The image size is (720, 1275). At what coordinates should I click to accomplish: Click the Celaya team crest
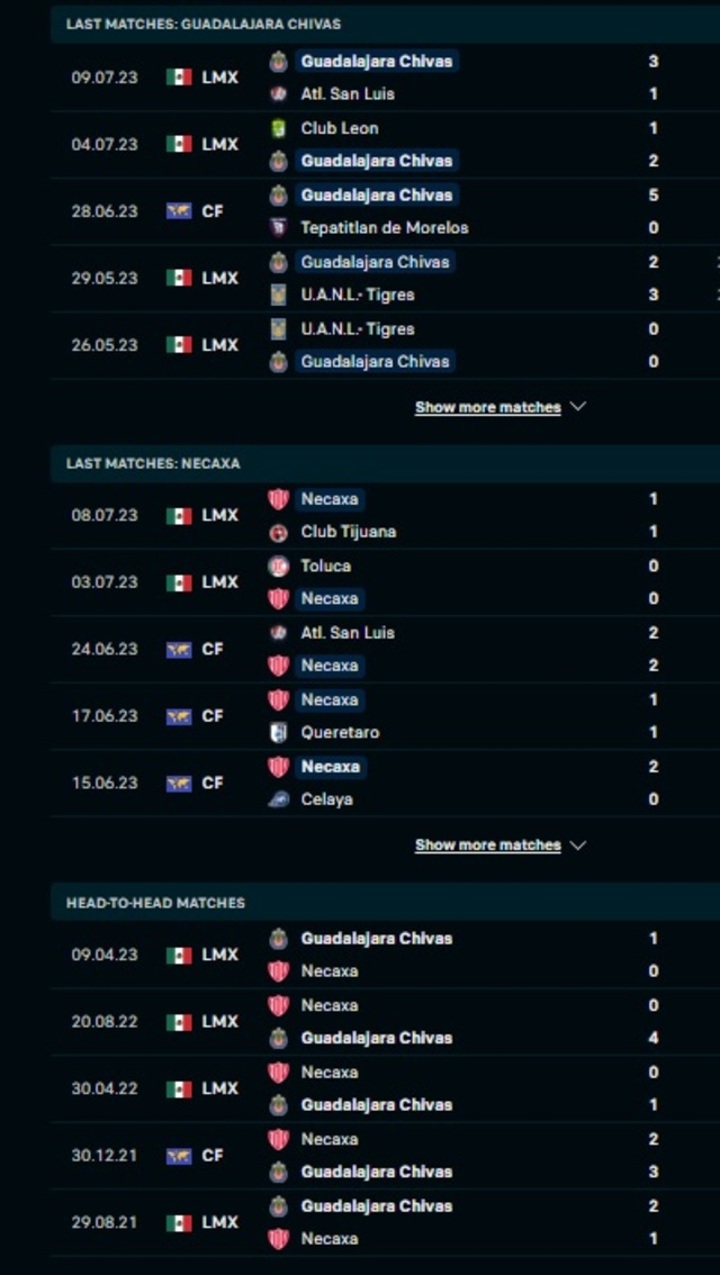click(279, 800)
